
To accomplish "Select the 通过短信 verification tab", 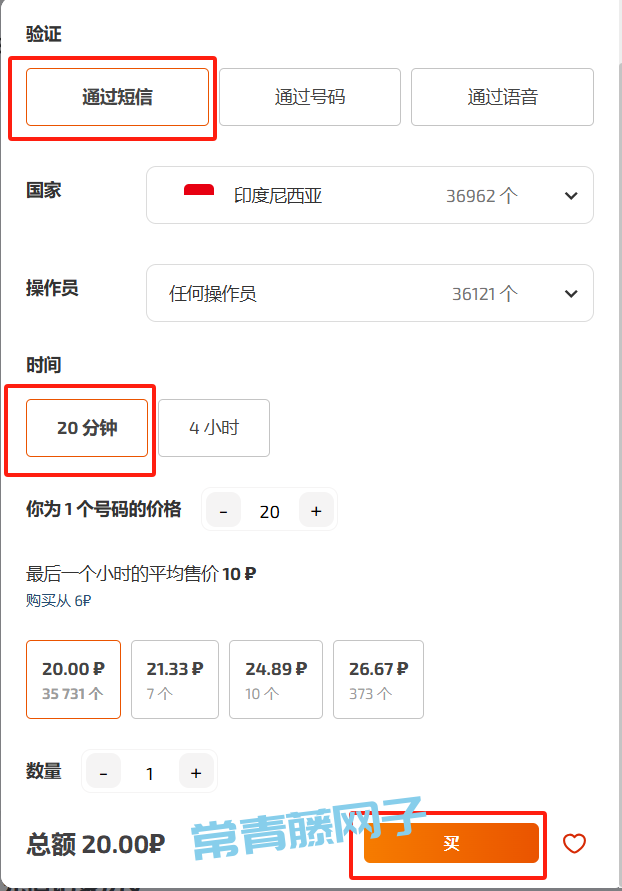I will pos(117,97).
